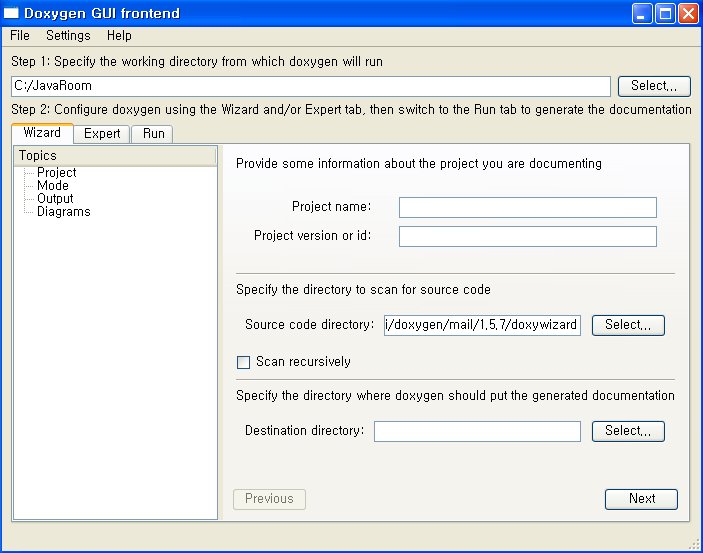Click Select button for working directory
Screen dimensions: 703x553
(x=654, y=86)
